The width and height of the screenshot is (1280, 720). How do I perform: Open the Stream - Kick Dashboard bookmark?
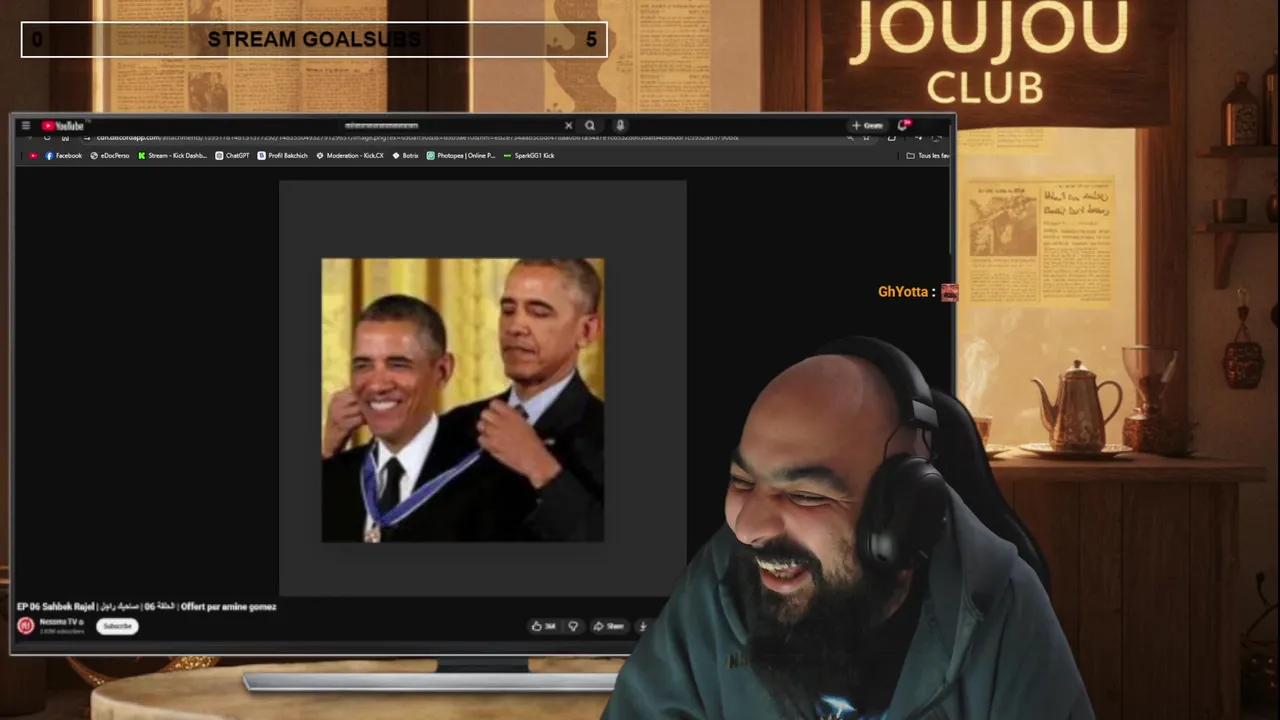coord(172,156)
